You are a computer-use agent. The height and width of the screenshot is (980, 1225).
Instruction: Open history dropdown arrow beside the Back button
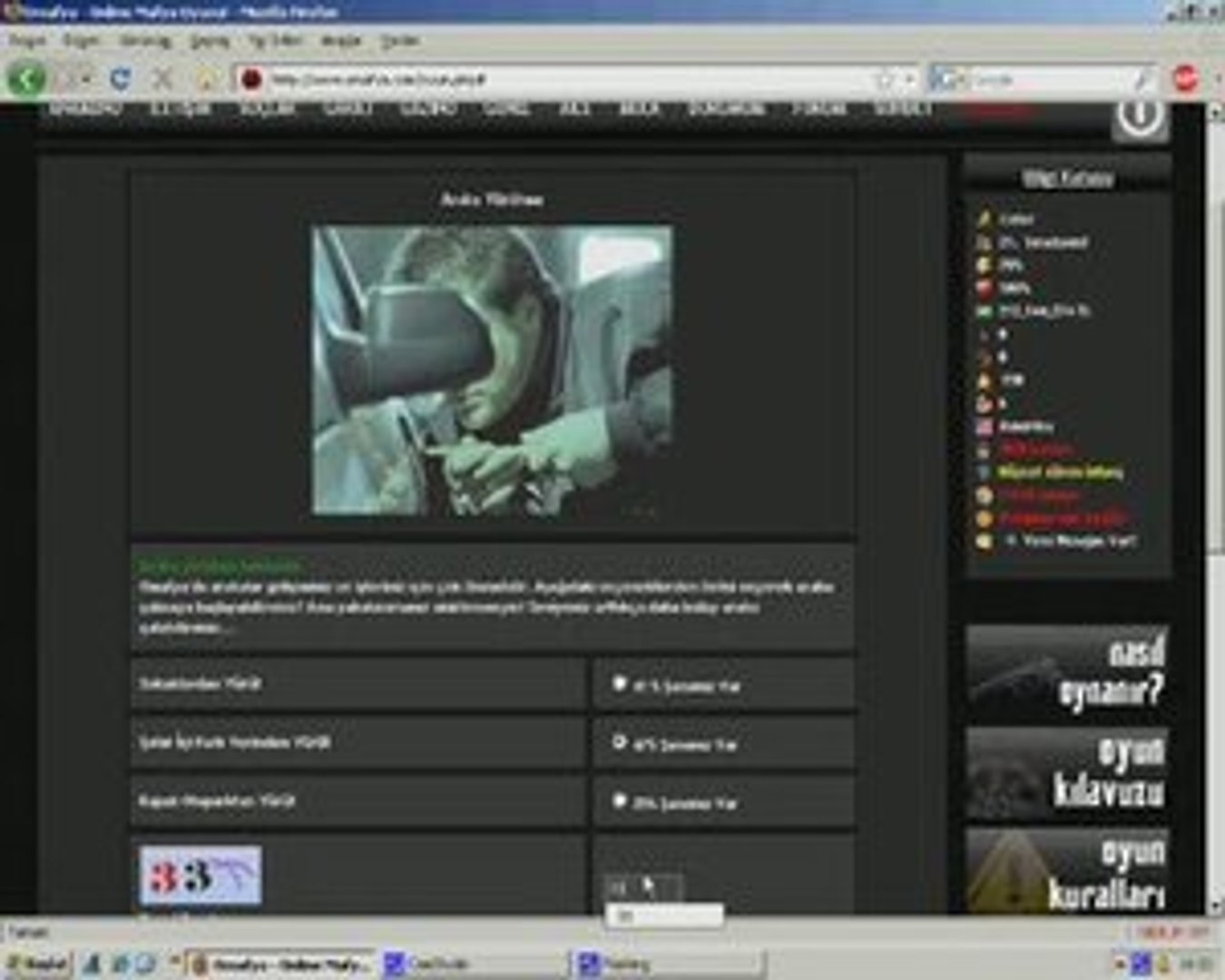point(85,80)
